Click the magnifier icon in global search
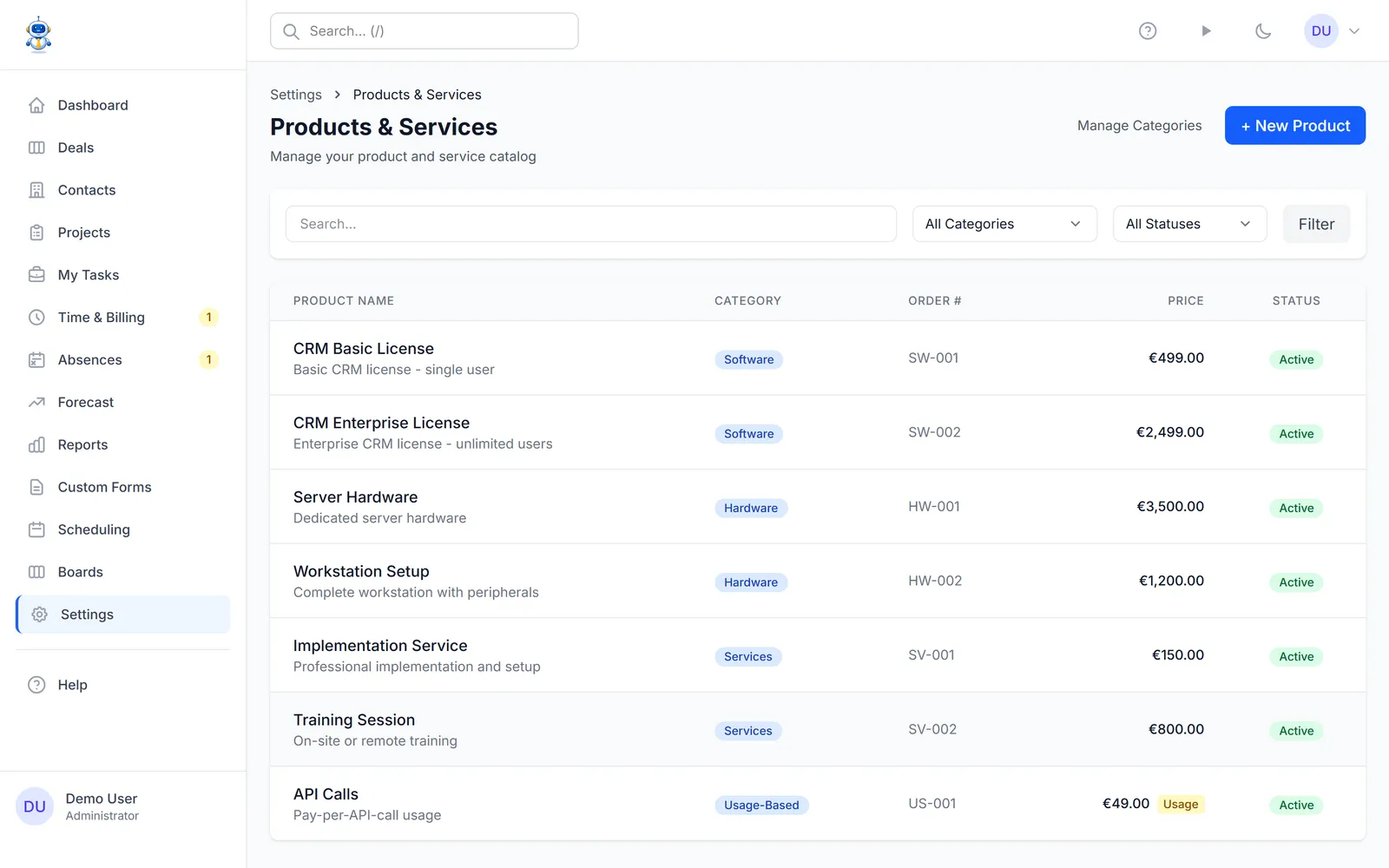This screenshot has height=868, width=1389. click(x=292, y=31)
